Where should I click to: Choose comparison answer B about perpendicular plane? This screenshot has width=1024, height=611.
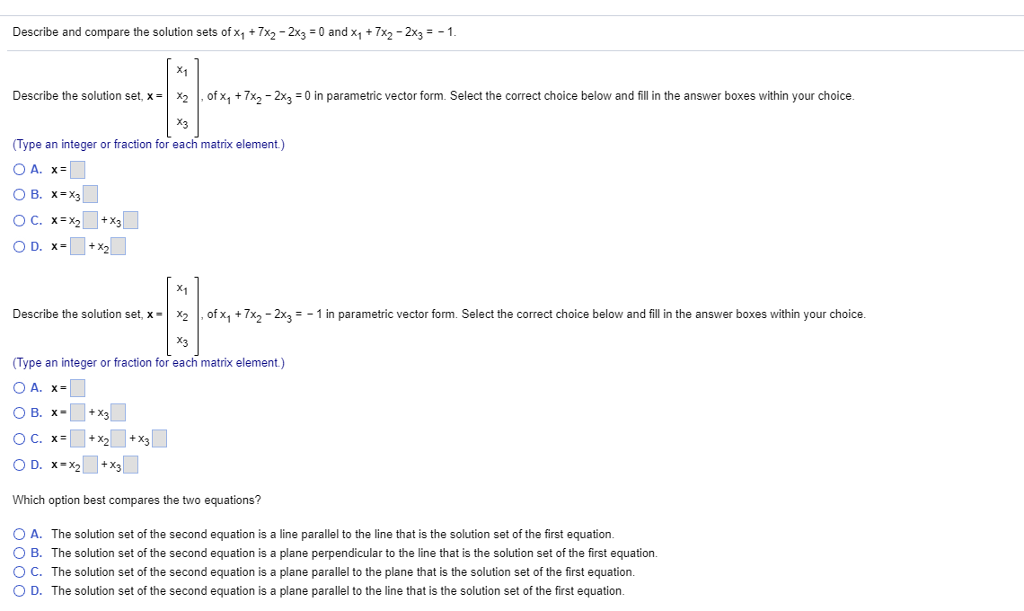[x=19, y=553]
